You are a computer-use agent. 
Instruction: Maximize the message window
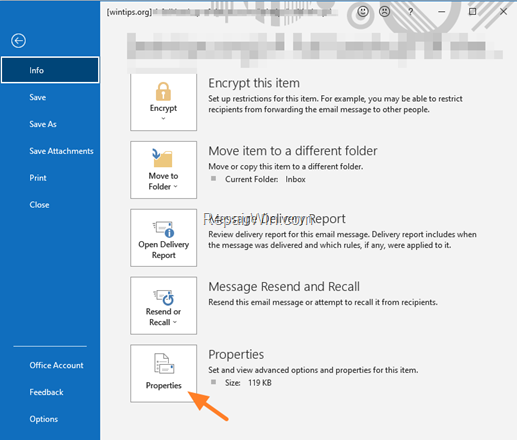pos(472,12)
